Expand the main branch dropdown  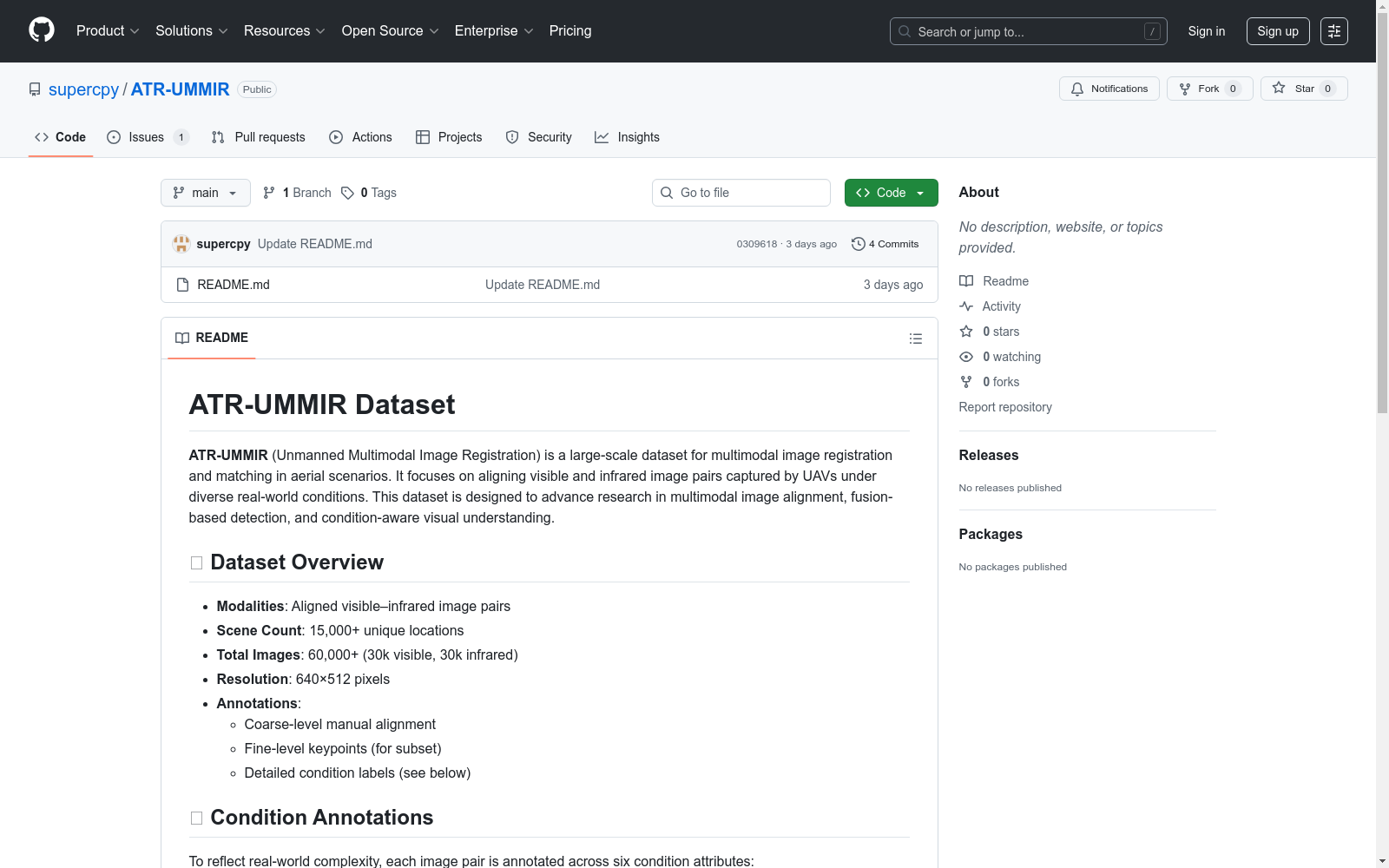pyautogui.click(x=205, y=193)
